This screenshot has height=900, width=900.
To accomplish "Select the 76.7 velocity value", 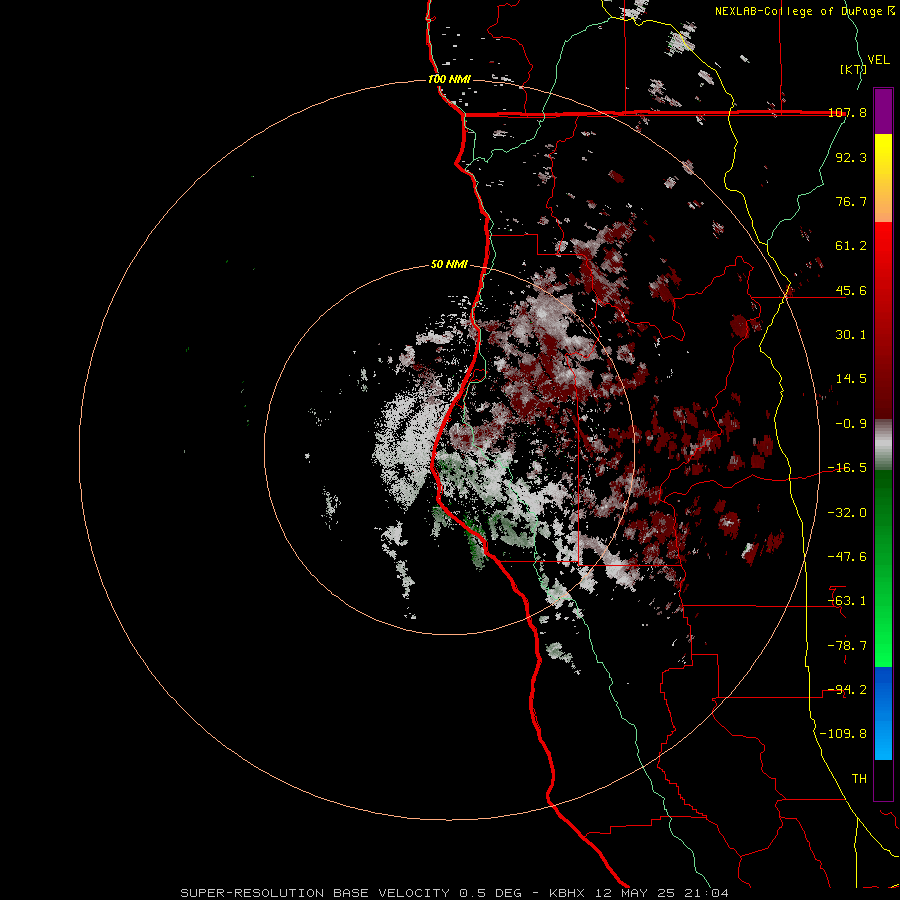I will pos(851,201).
